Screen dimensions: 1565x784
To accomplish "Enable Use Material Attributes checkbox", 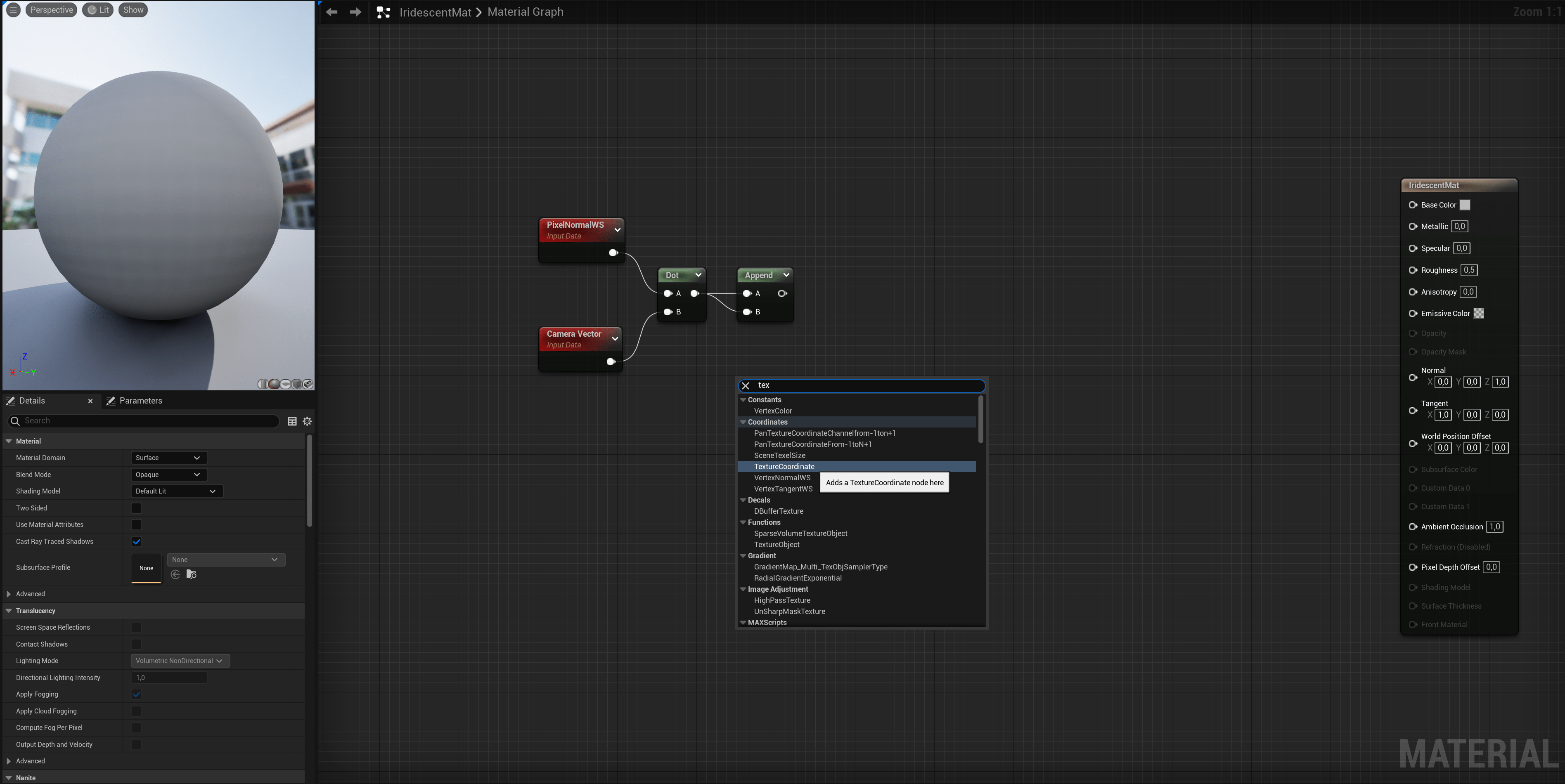I will click(x=136, y=525).
